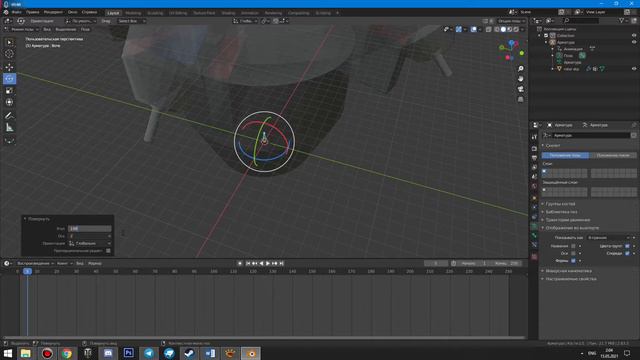Select solid viewport shading mode

(503, 29)
